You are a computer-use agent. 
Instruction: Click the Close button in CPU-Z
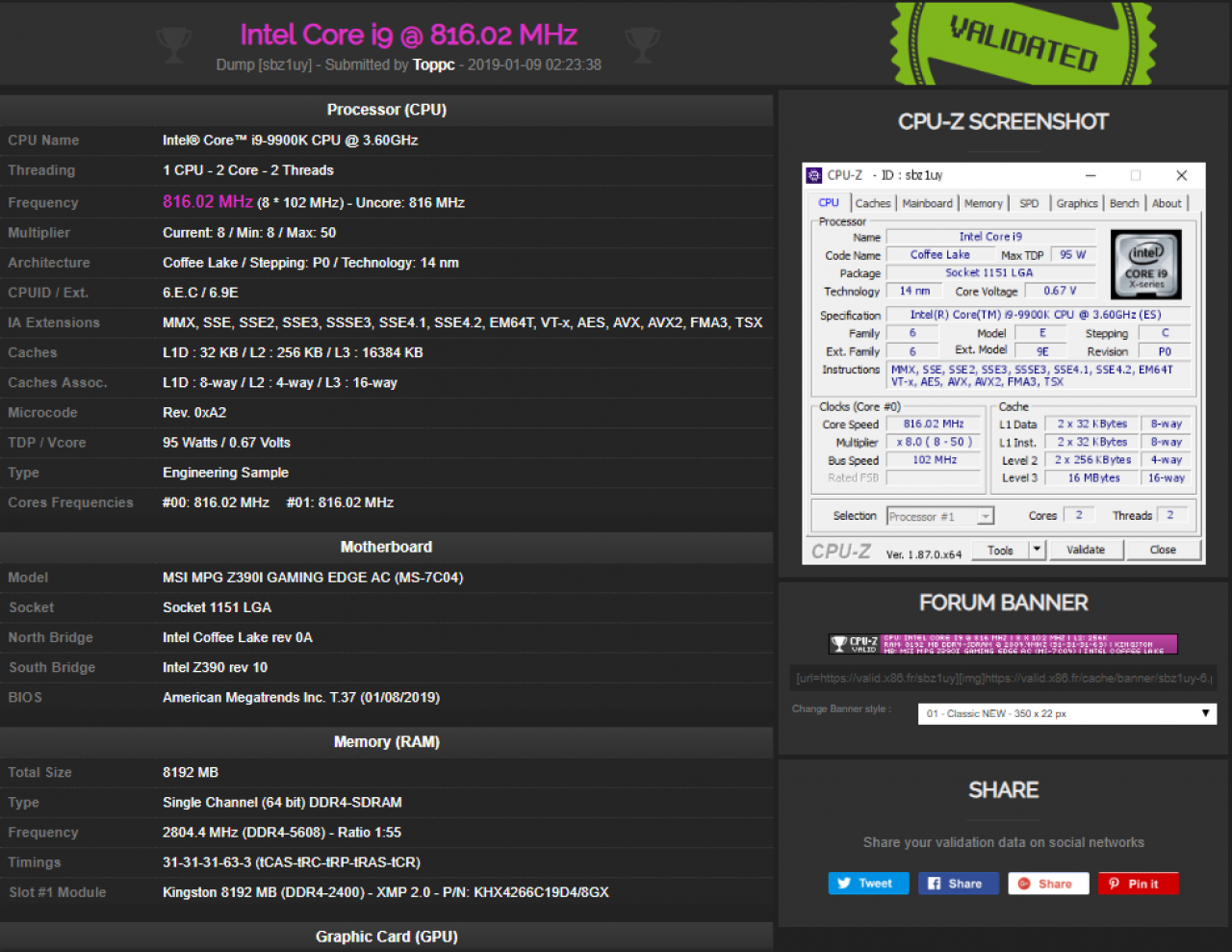tap(1163, 551)
